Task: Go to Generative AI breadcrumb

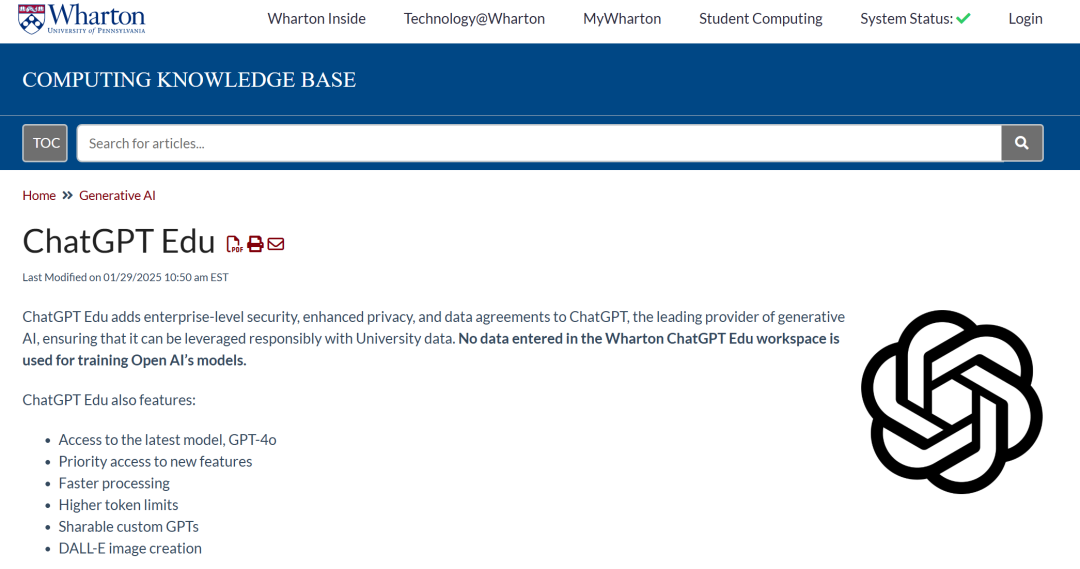Action: point(117,196)
